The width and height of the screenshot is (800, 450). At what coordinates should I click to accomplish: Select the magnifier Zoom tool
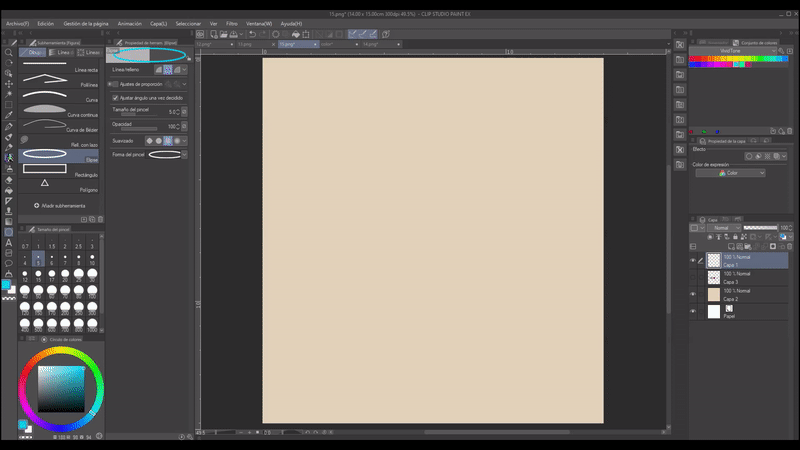(9, 53)
